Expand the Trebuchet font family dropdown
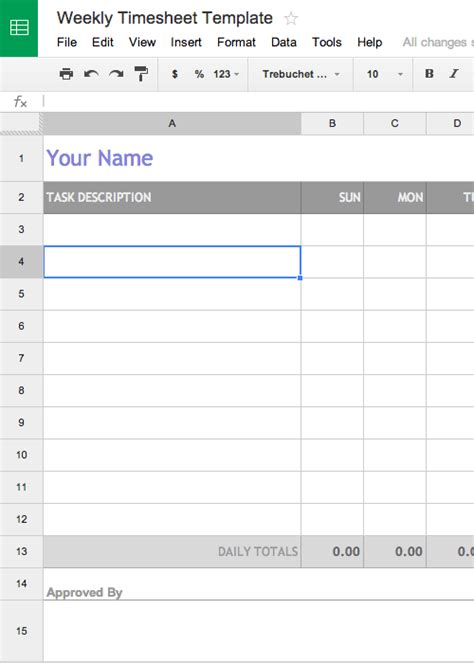Screen dimensions: 474x663 point(301,74)
